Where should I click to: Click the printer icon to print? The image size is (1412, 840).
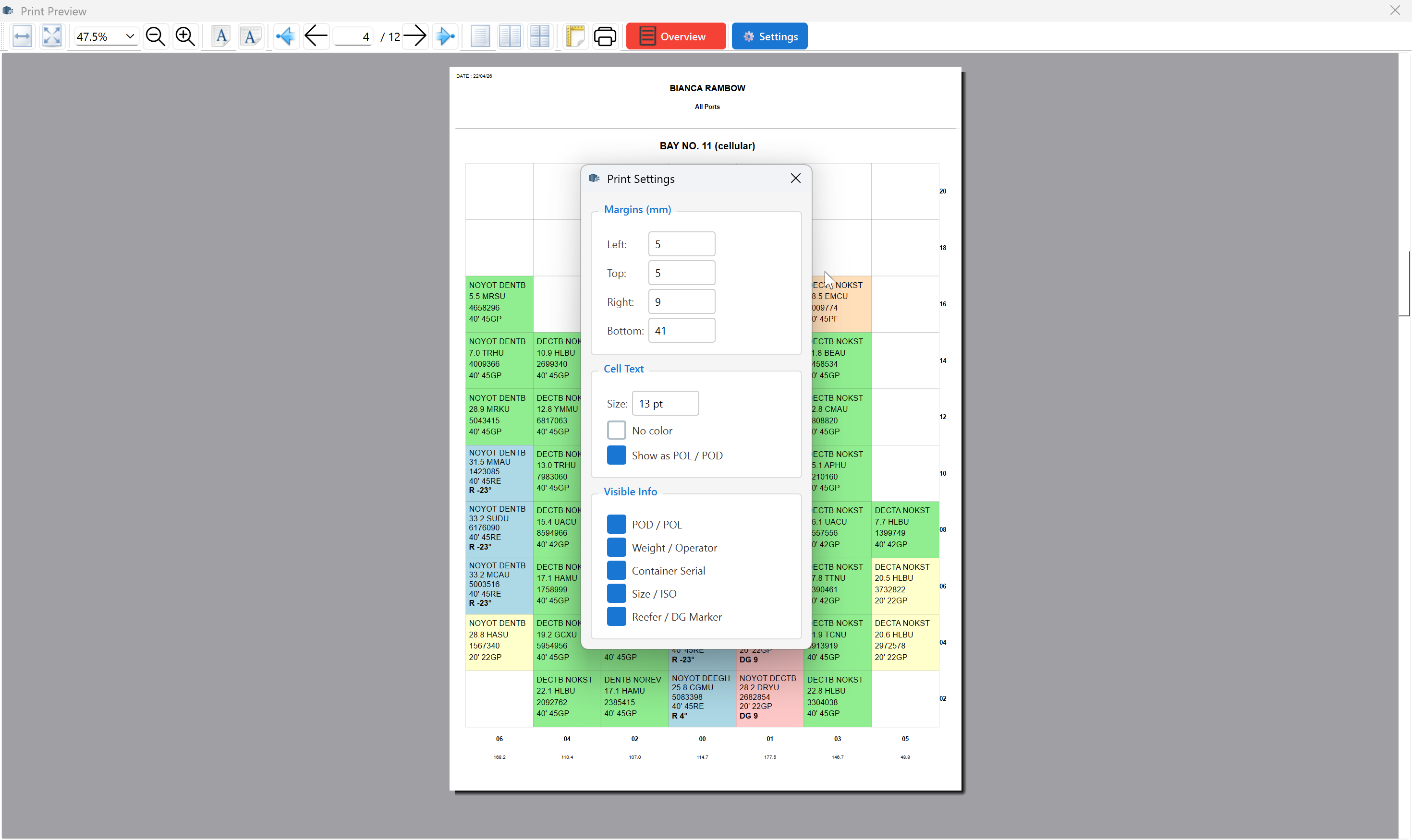(x=605, y=37)
